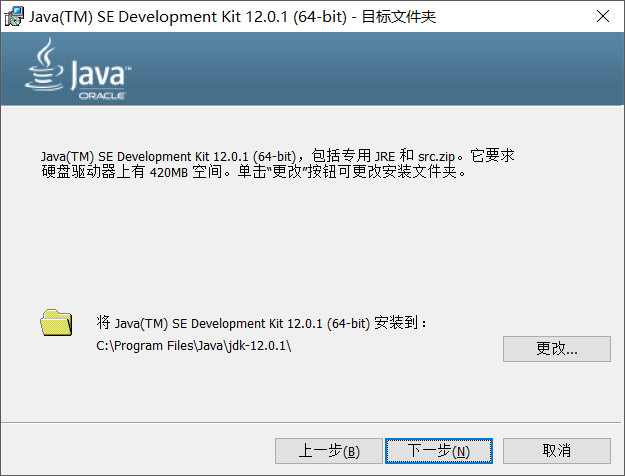The image size is (625, 476).
Task: Click the 下一步(N) next button
Action: tap(439, 451)
